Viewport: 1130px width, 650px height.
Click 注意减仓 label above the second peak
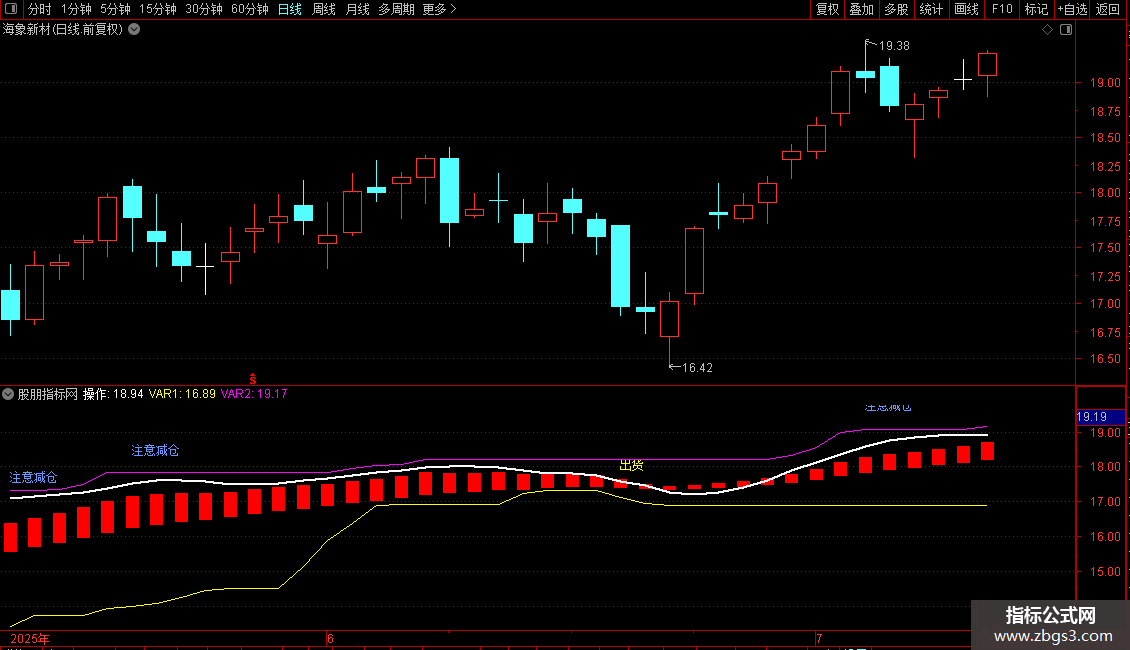pos(155,450)
